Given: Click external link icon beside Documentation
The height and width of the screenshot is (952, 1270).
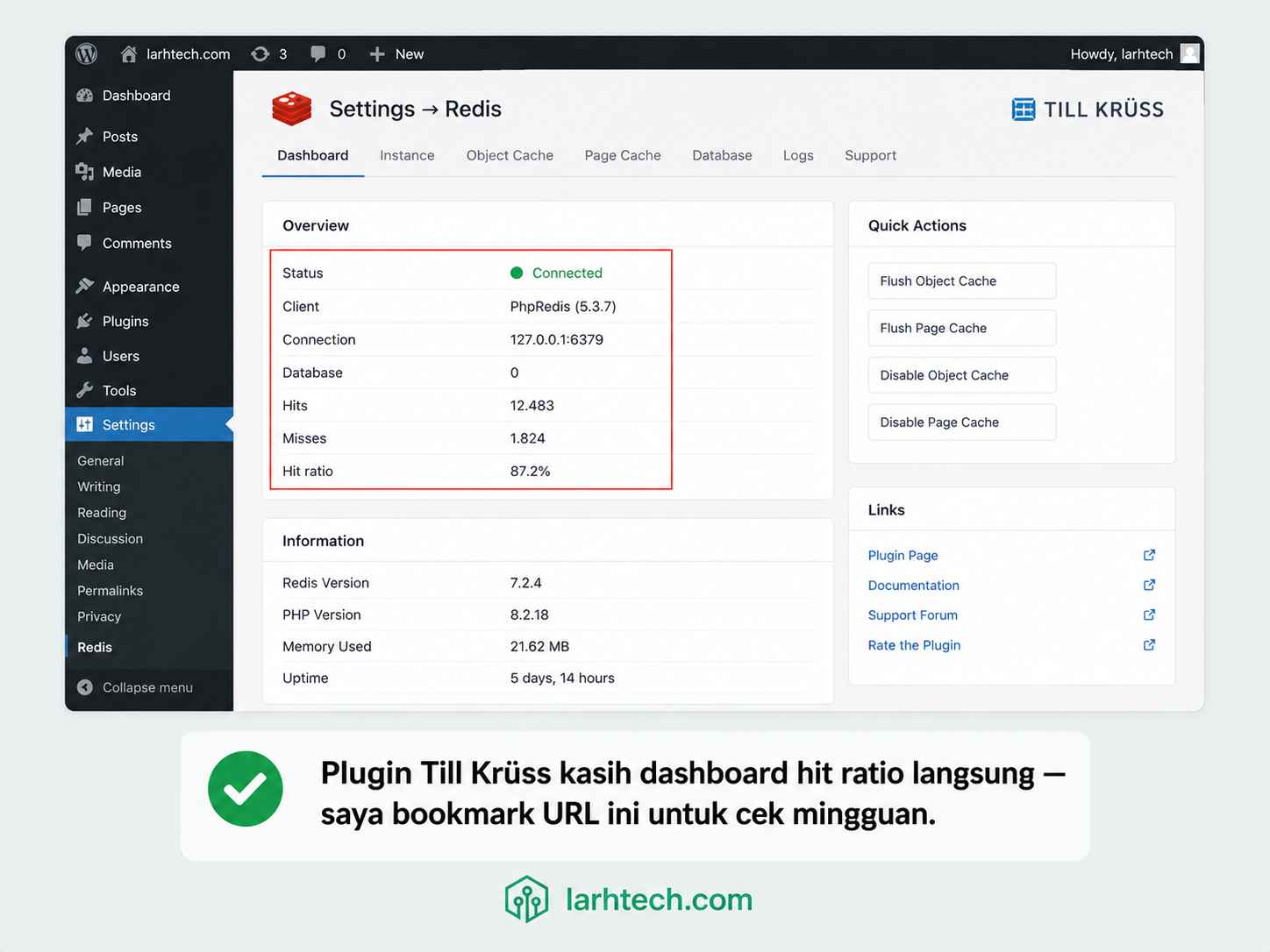Looking at the screenshot, I should 1149,585.
